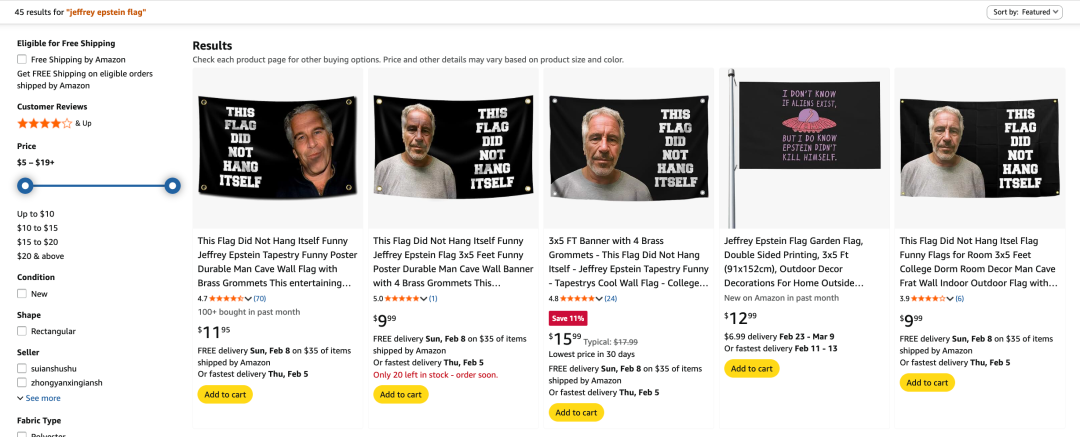
Task: Add the $12.99 garden flag to cart
Action: click(x=751, y=368)
